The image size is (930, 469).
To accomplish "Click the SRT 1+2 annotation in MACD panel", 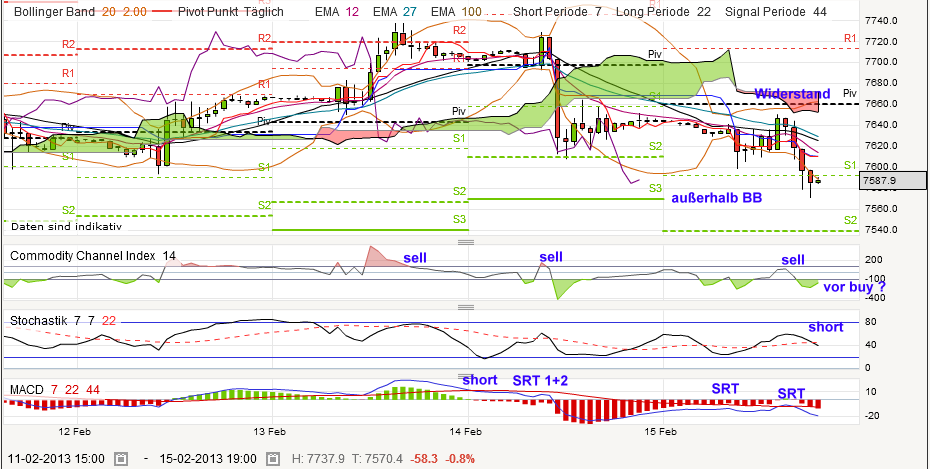I will pyautogui.click(x=540, y=380).
